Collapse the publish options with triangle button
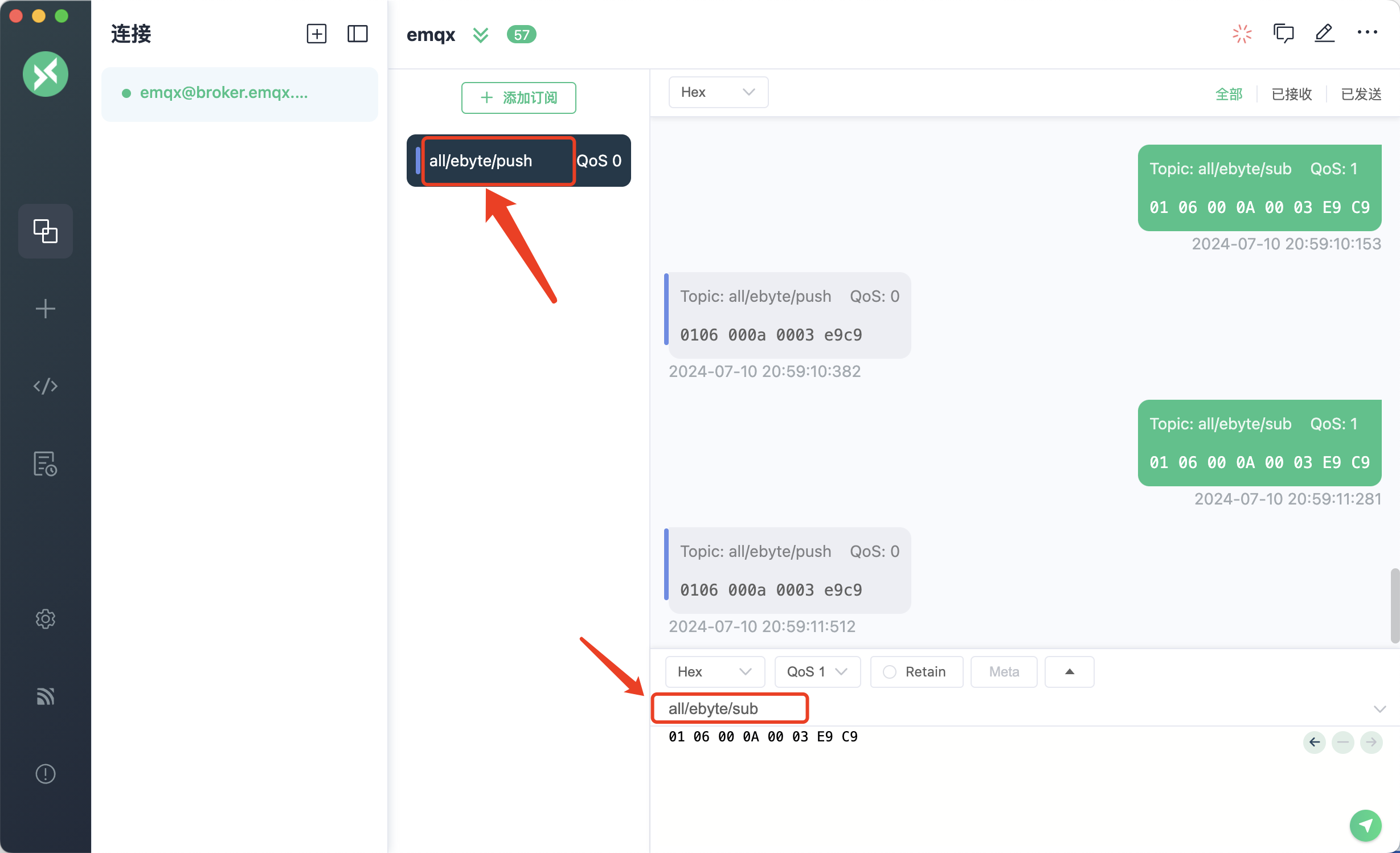Image resolution: width=1400 pixels, height=853 pixels. (x=1069, y=672)
